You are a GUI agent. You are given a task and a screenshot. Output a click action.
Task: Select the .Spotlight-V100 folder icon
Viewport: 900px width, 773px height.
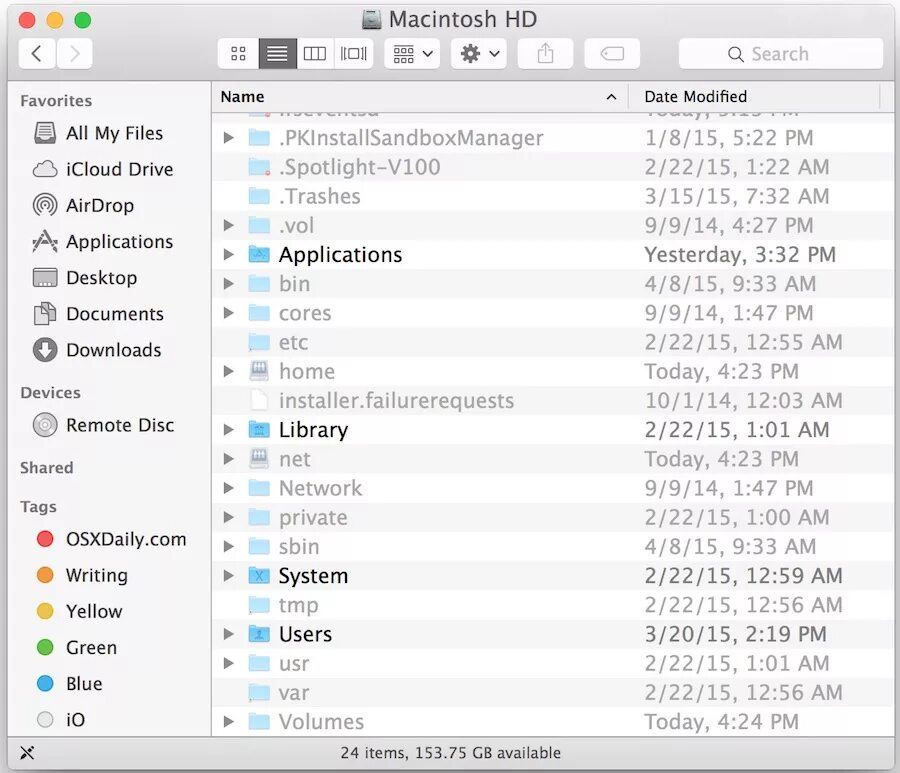[259, 167]
